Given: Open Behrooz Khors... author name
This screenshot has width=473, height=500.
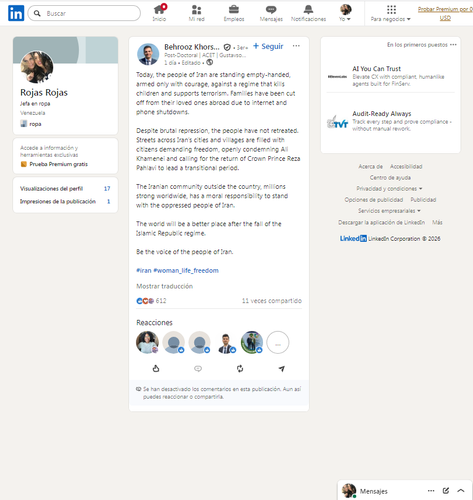Looking at the screenshot, I should (x=192, y=47).
